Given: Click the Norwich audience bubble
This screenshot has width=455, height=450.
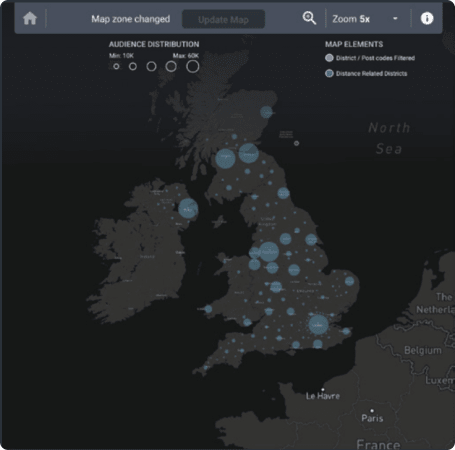Looking at the screenshot, I should pos(349,281).
